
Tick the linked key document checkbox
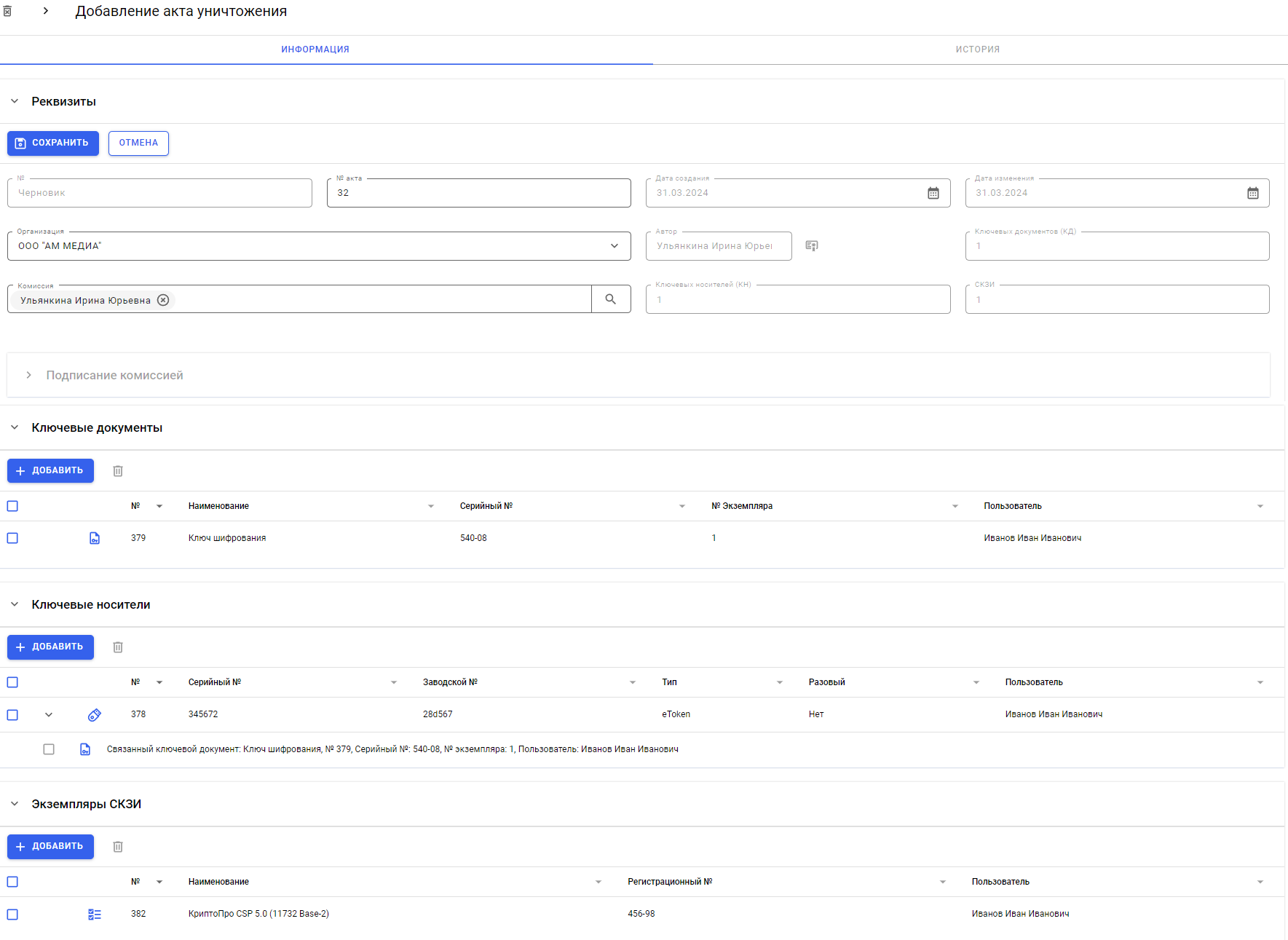49,749
